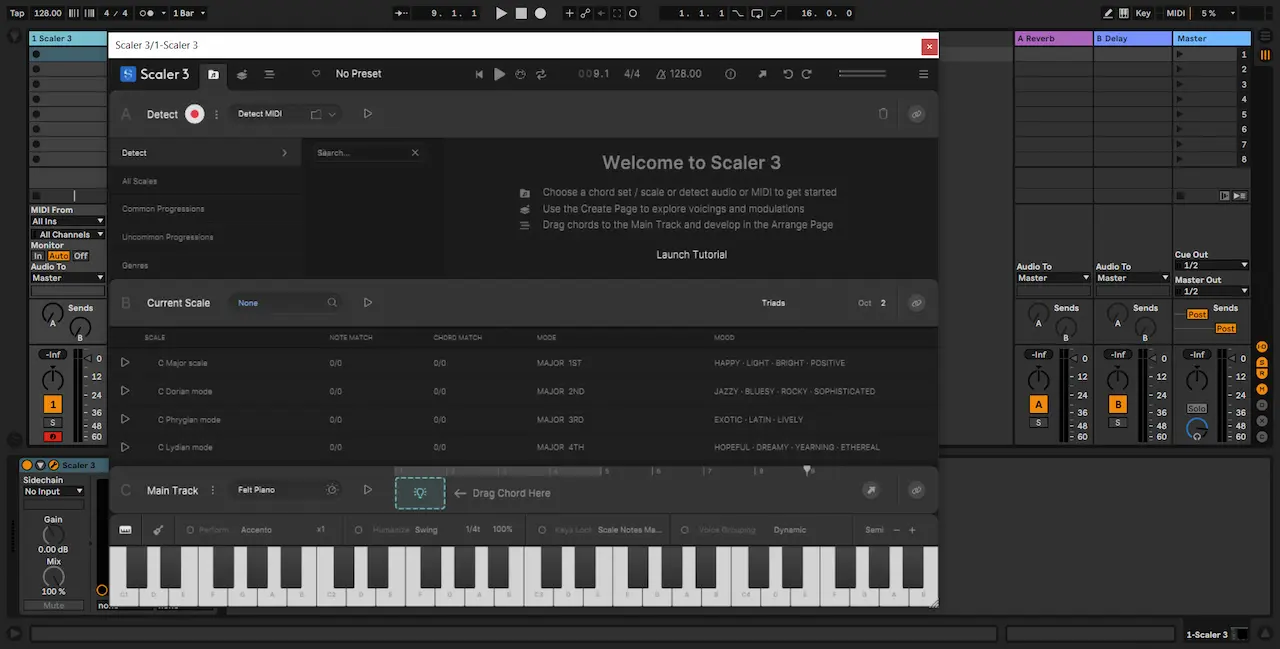Preview the C Lydian mode row
Viewport: 1280px width, 649px height.
(x=125, y=447)
